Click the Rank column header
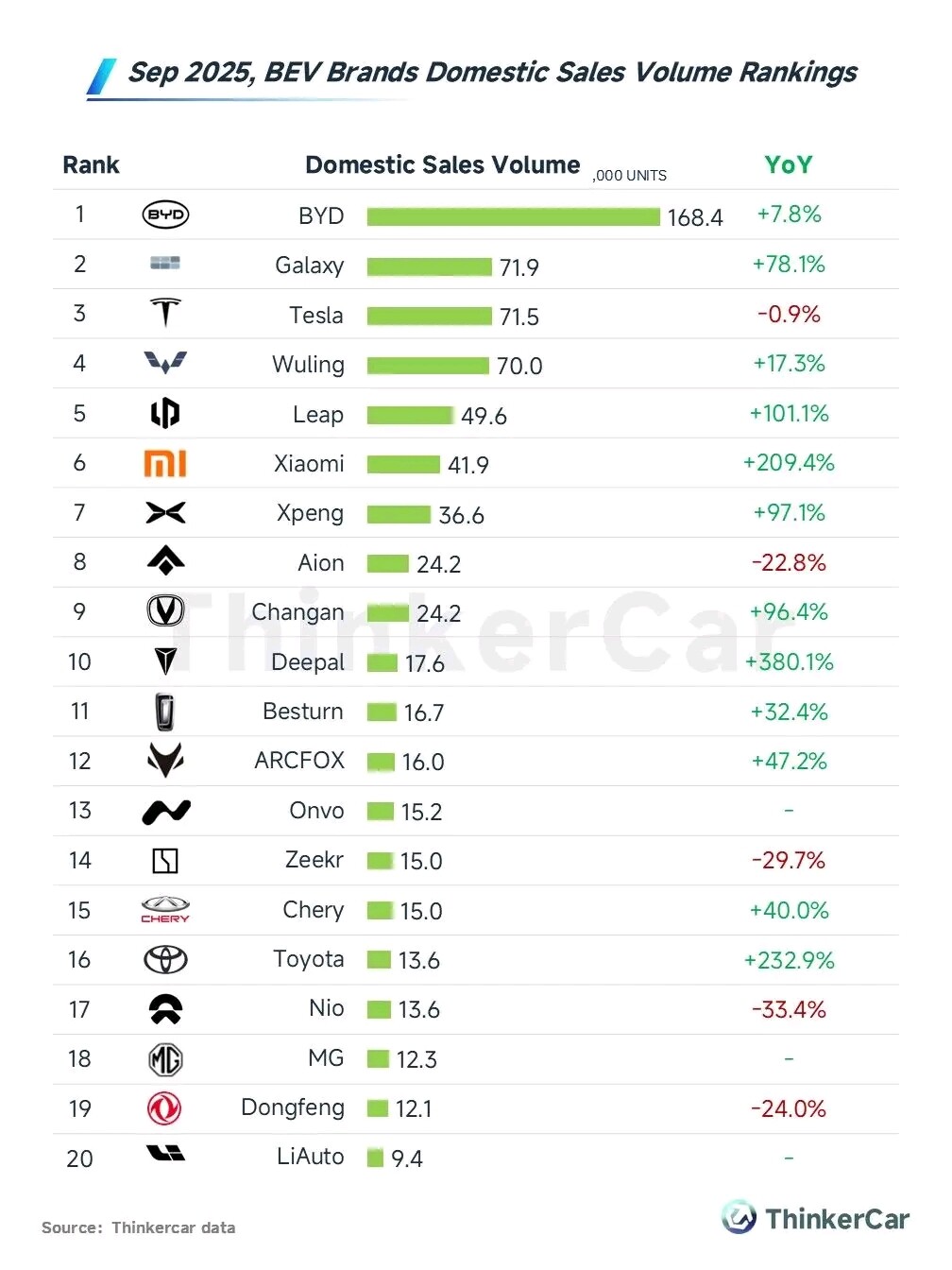 [91, 165]
